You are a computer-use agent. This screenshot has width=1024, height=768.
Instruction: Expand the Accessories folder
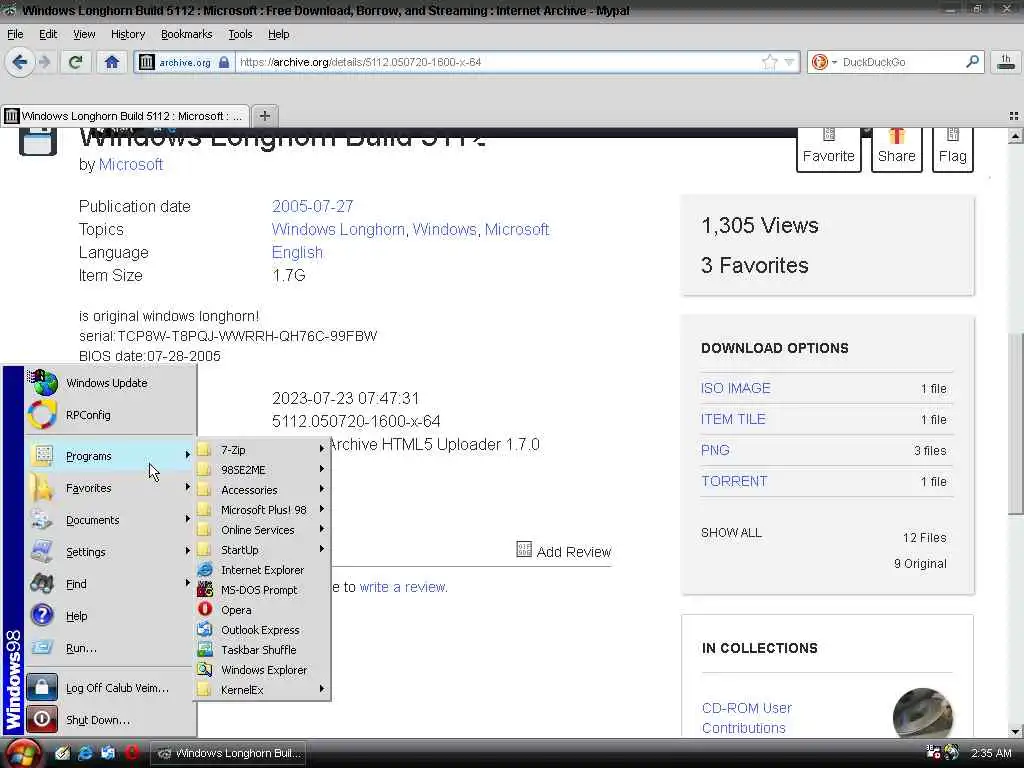tap(262, 489)
